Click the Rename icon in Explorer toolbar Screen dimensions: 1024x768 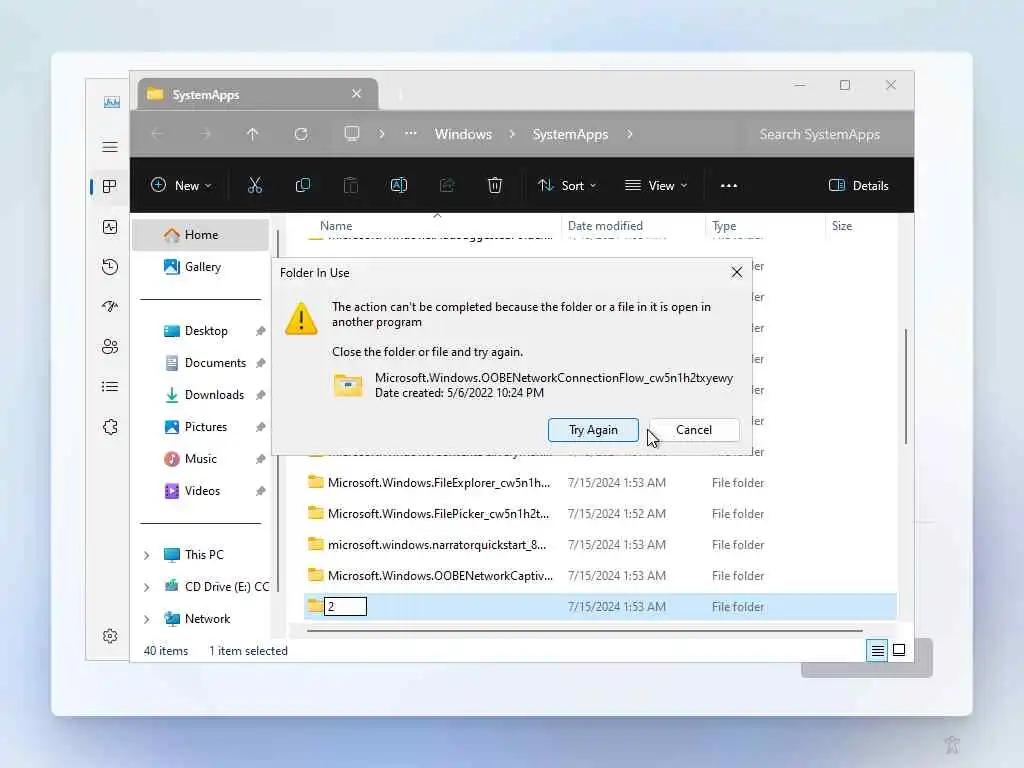(398, 185)
